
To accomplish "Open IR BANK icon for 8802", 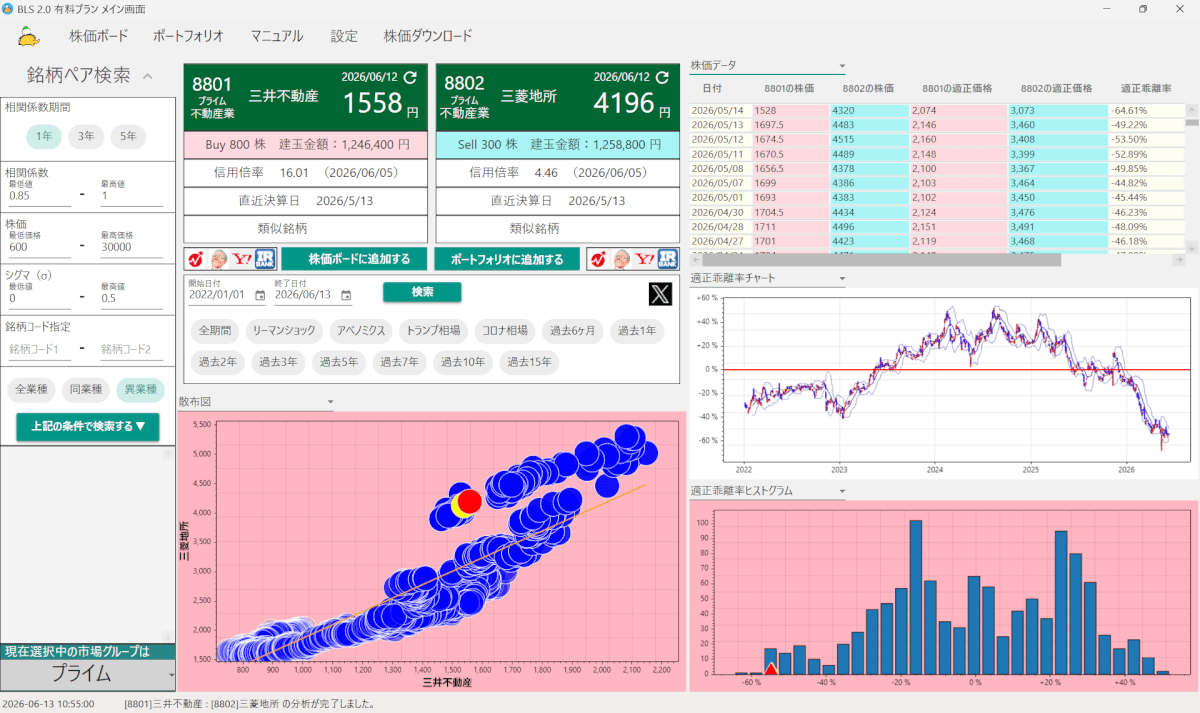I will coord(668,259).
